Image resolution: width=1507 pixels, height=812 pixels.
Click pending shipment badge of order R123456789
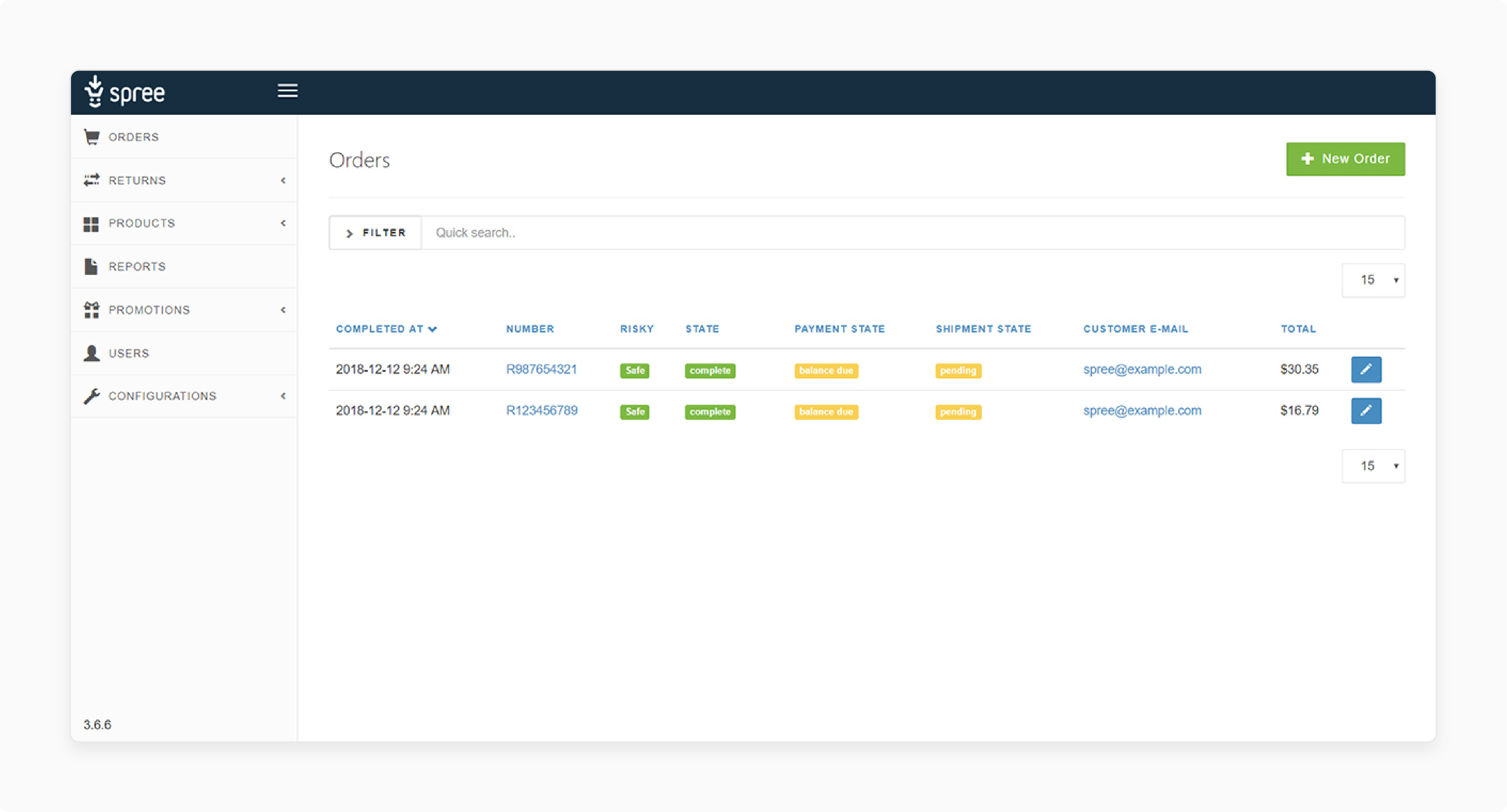pos(958,411)
